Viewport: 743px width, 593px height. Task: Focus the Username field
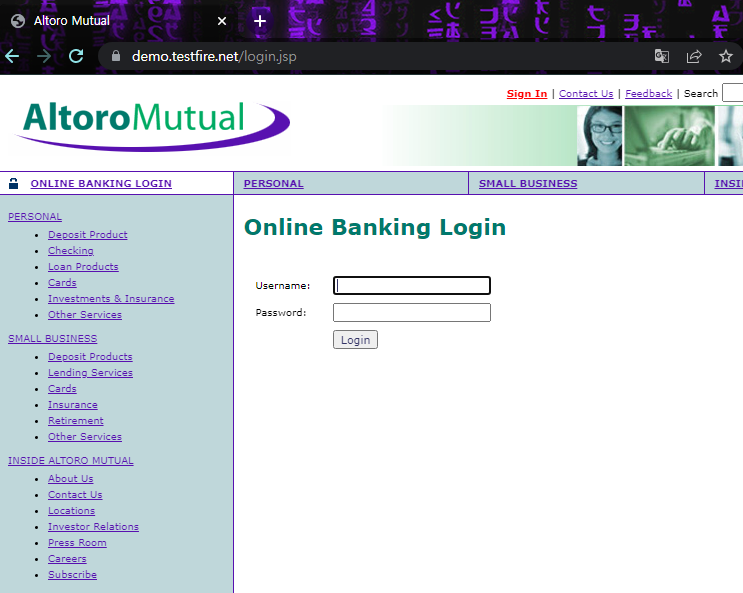point(412,285)
